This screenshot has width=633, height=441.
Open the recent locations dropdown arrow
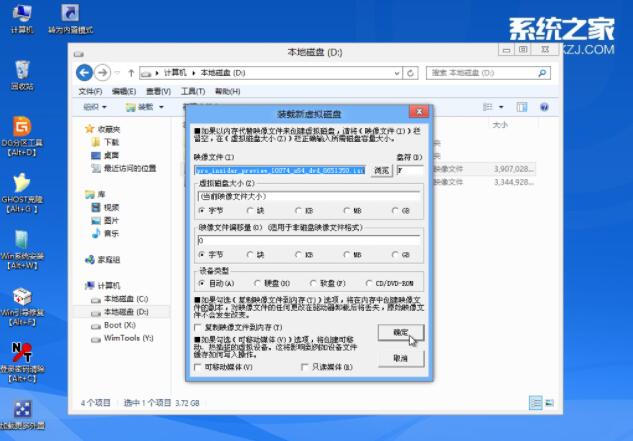click(117, 73)
